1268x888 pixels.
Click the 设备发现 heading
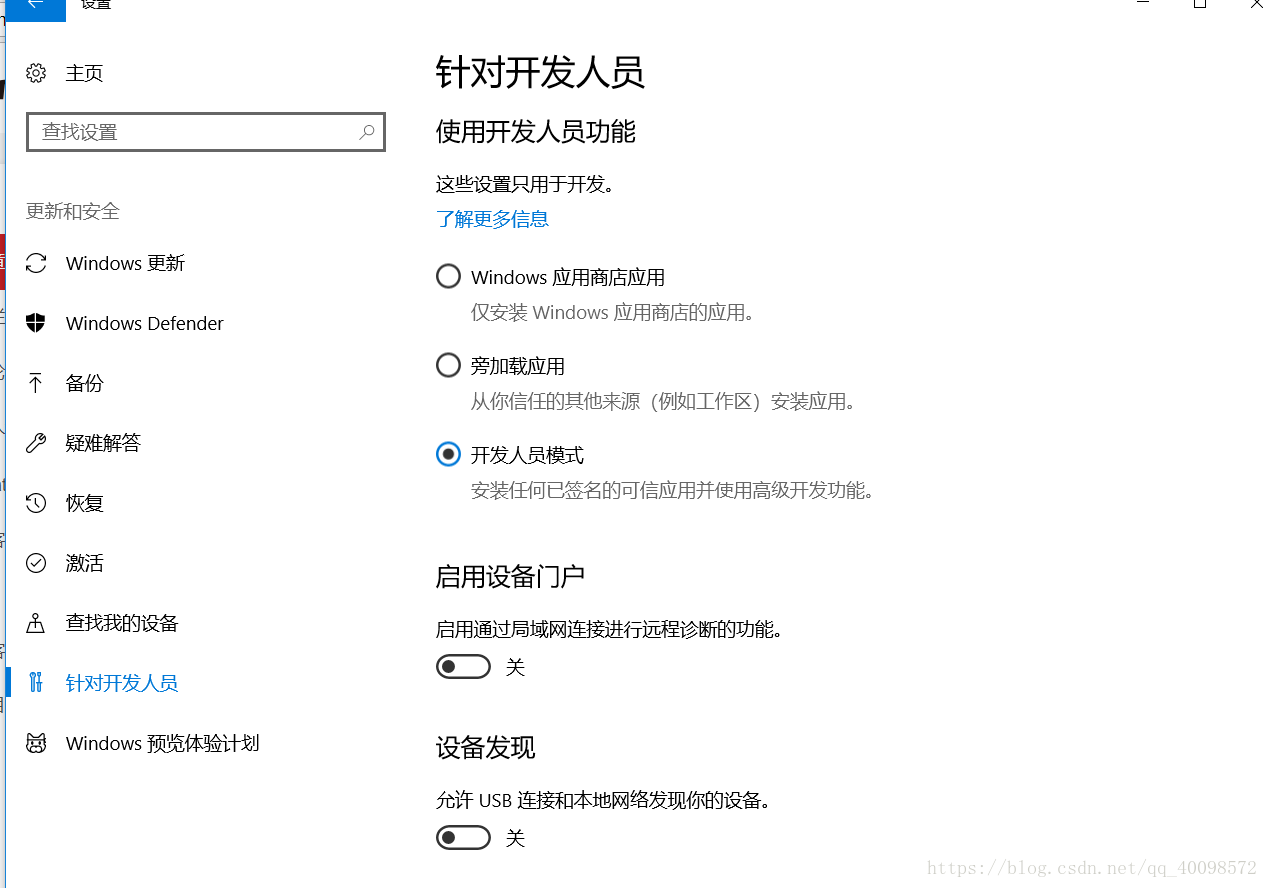tap(486, 748)
